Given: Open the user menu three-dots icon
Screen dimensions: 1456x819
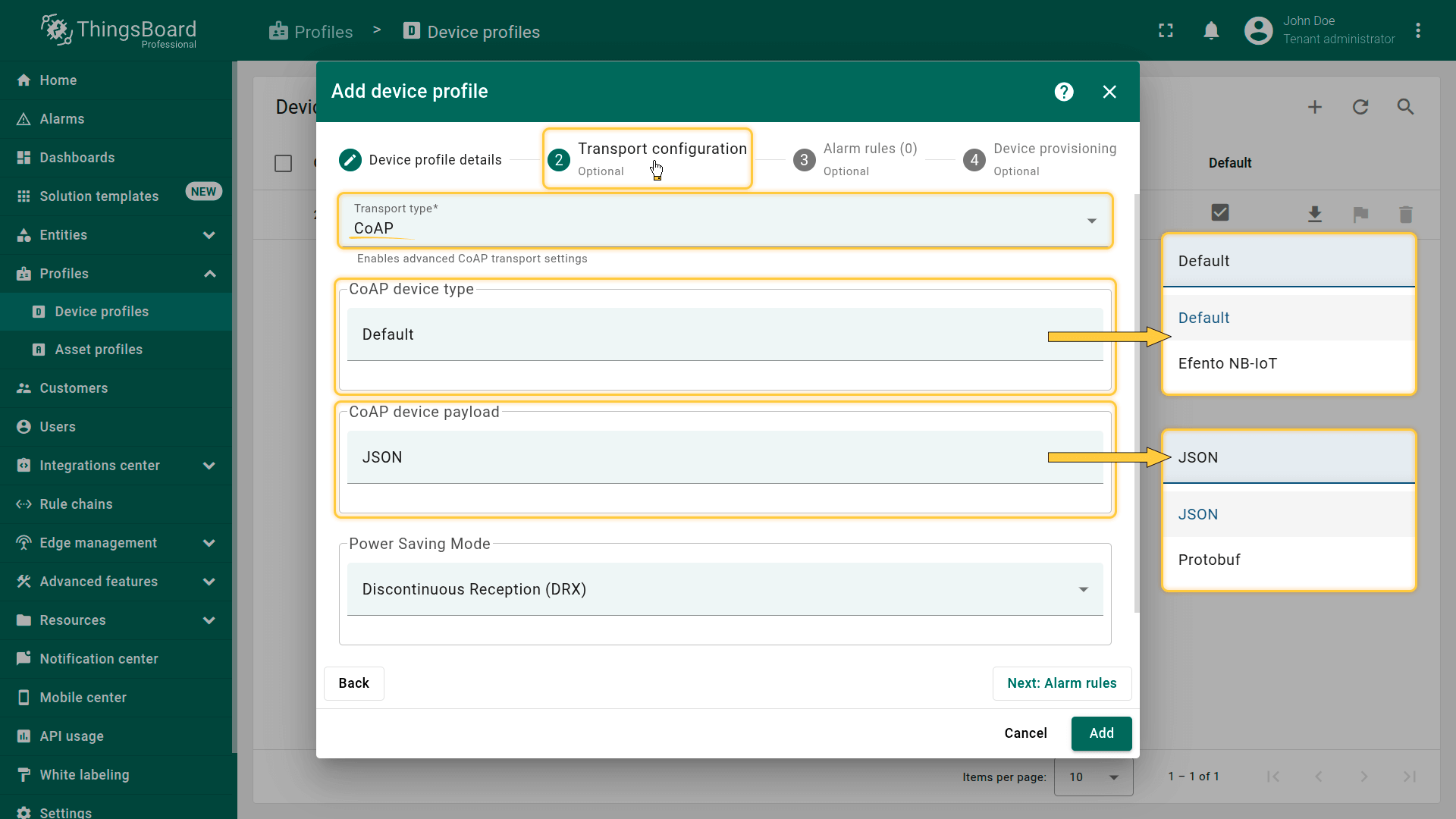Looking at the screenshot, I should 1417,31.
